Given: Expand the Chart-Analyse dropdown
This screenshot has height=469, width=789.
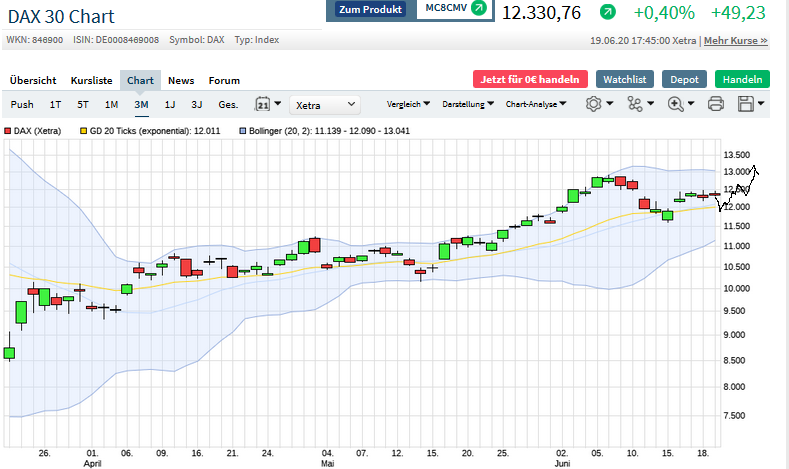Looking at the screenshot, I should [536, 104].
